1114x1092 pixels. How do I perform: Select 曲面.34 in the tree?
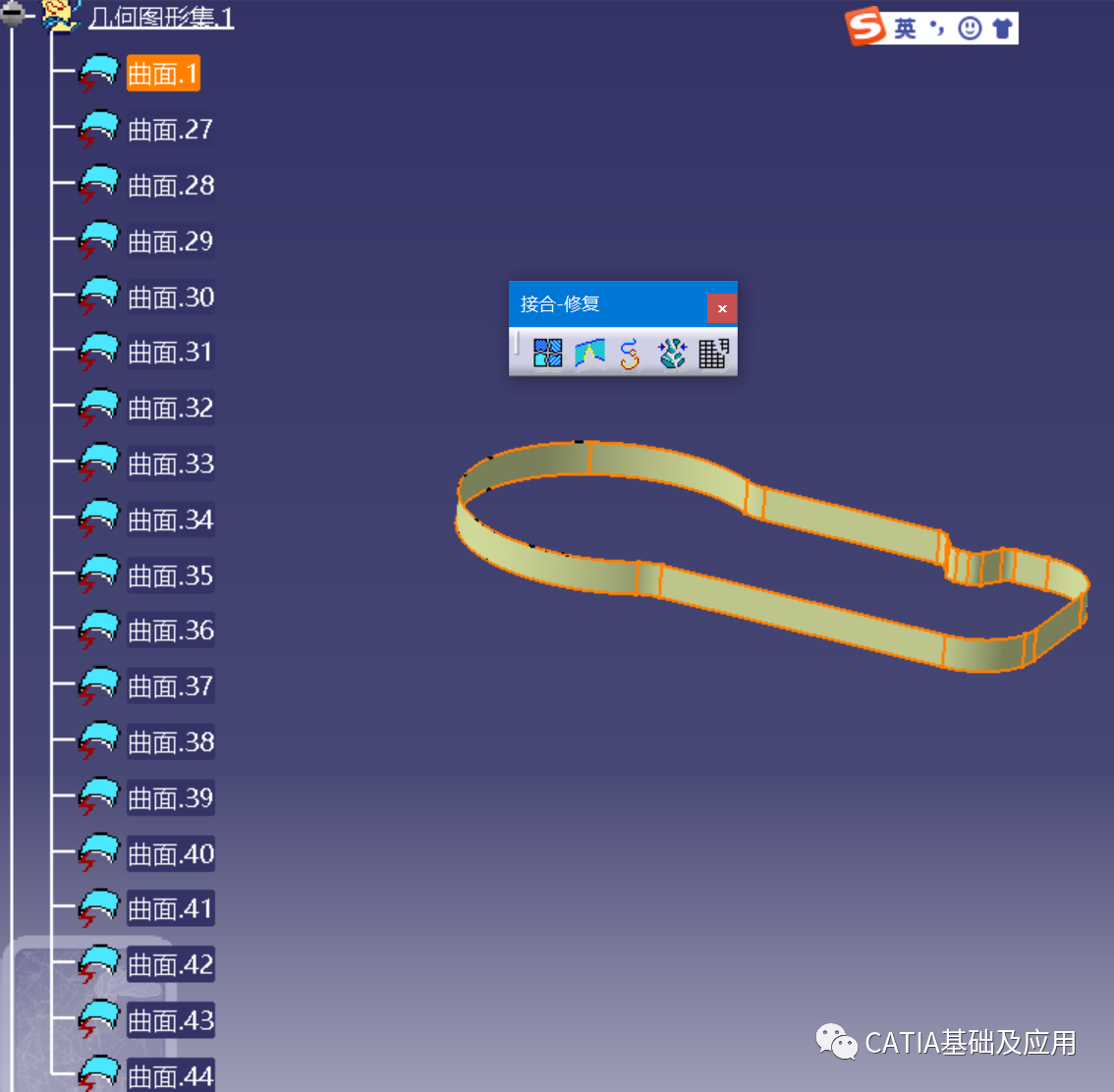[x=171, y=519]
